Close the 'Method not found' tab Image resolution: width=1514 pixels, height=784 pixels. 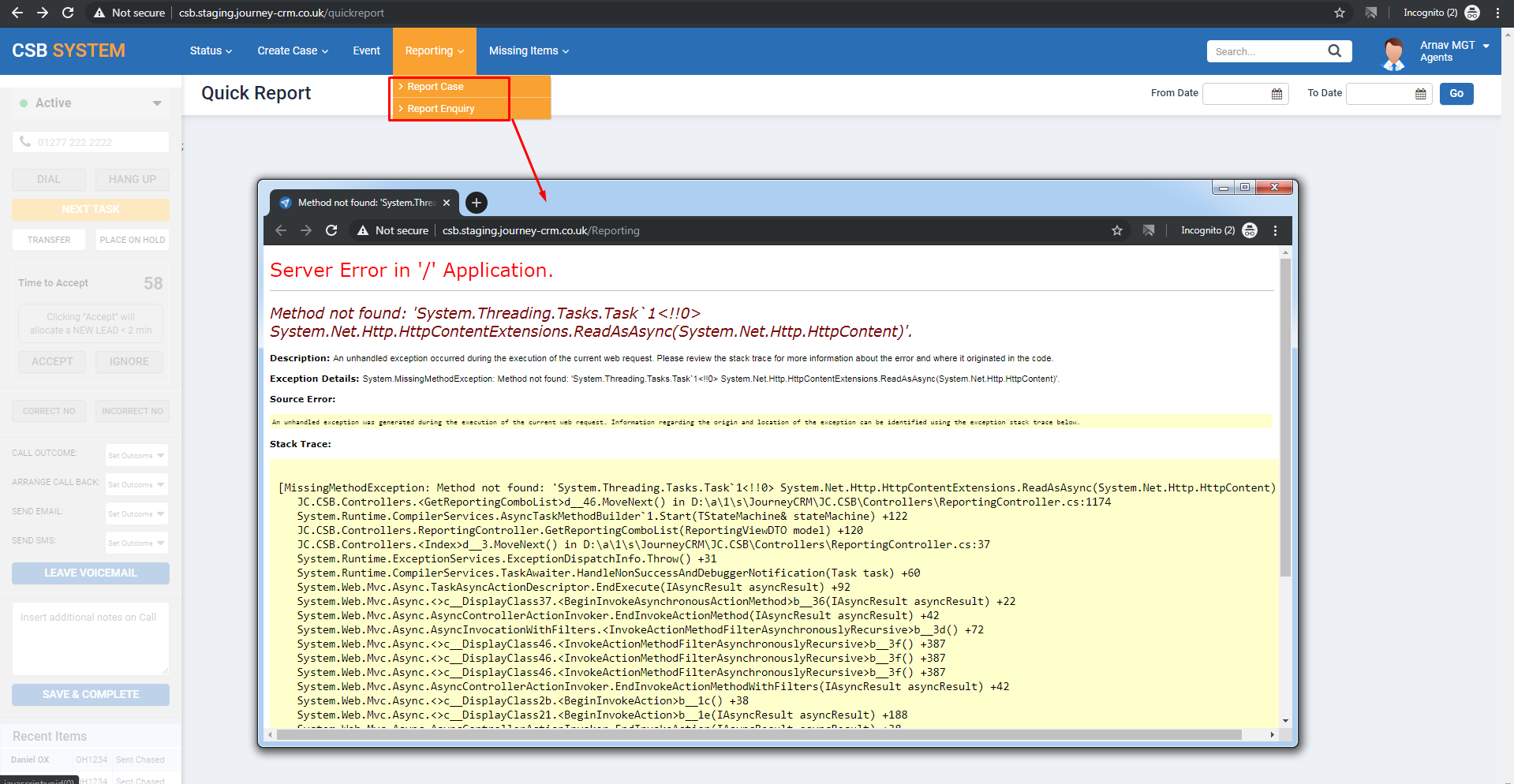[x=447, y=203]
